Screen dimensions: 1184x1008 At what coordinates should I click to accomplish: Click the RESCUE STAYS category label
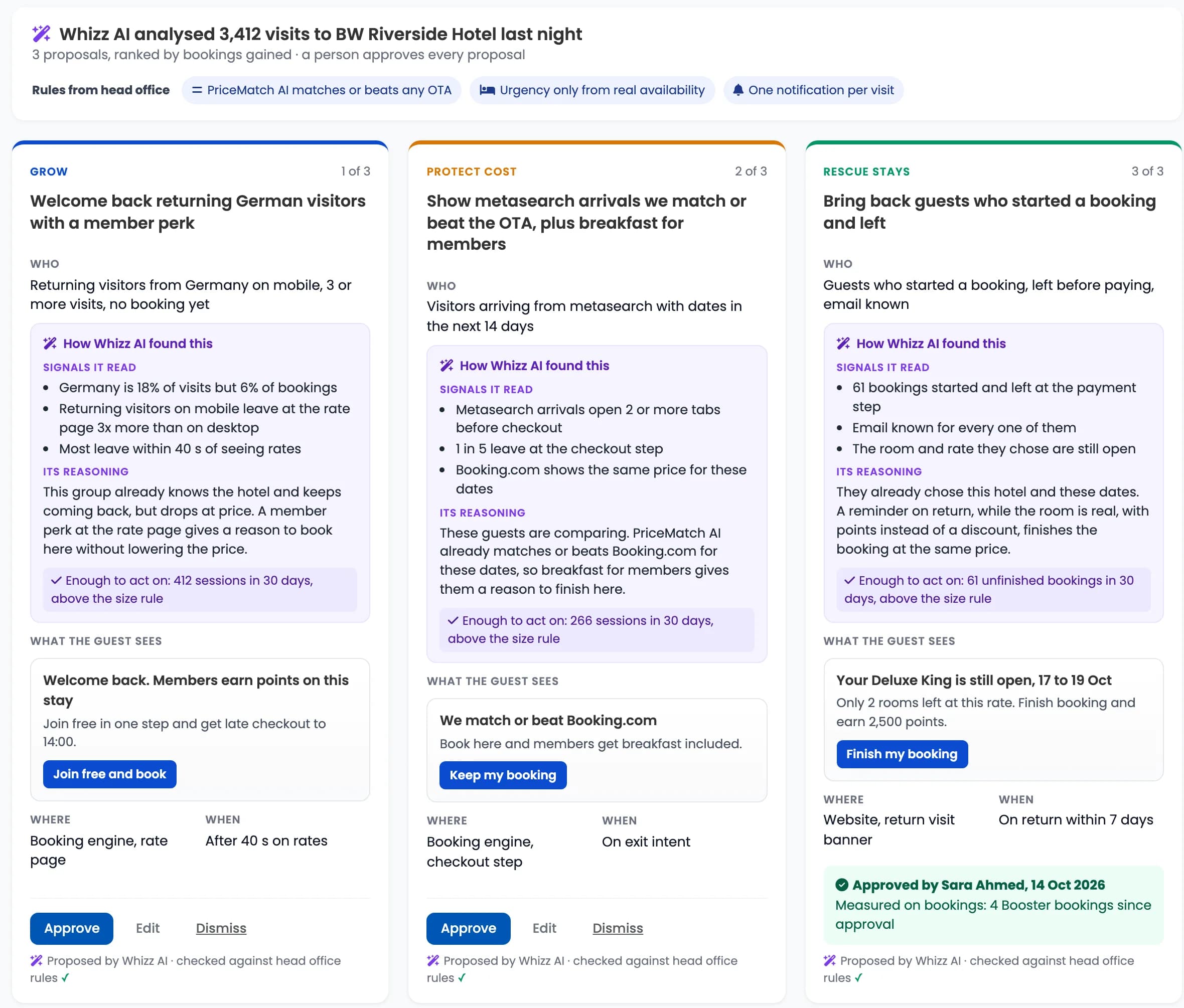866,172
